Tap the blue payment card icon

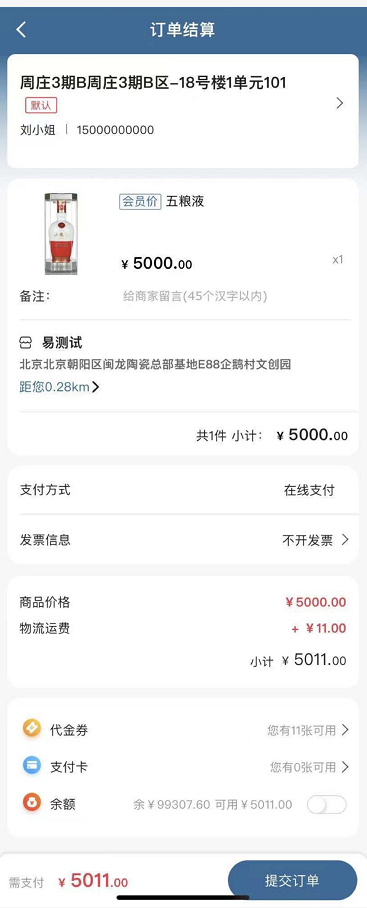click(x=31, y=766)
